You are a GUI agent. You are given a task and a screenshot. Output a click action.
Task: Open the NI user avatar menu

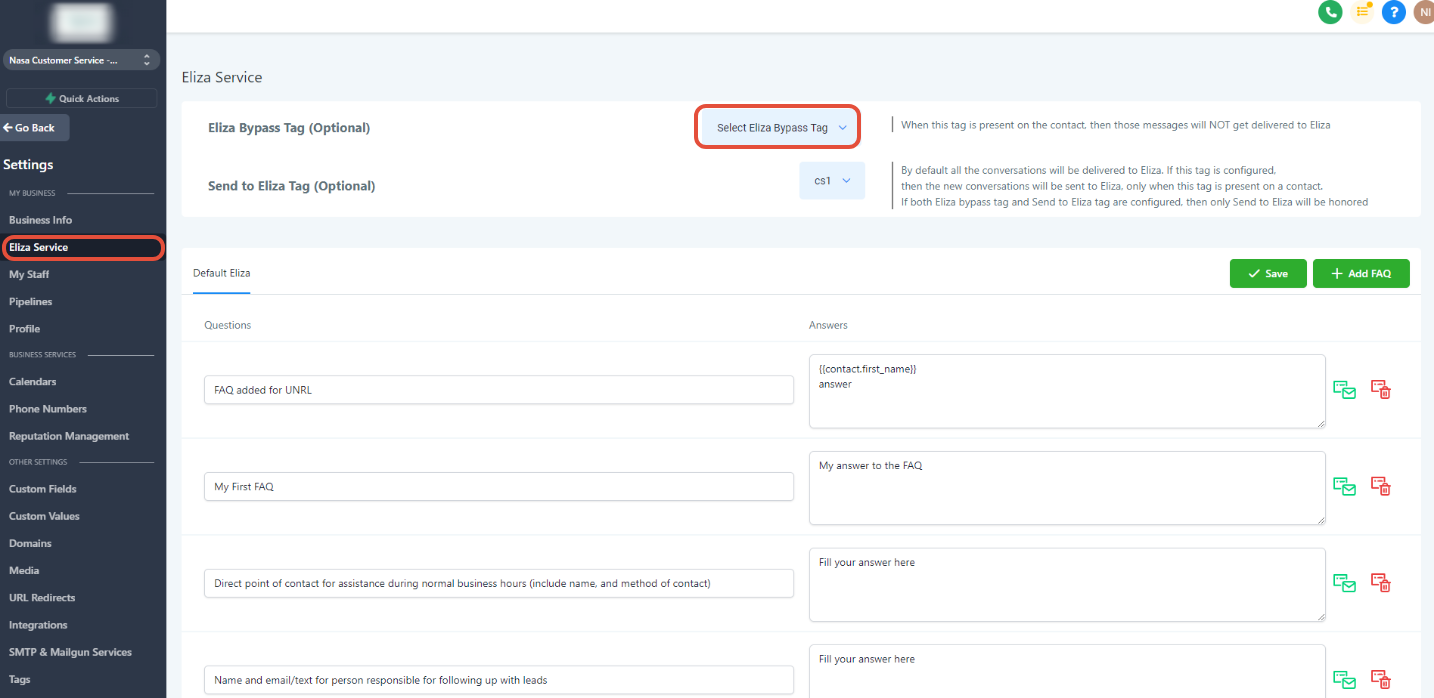pos(1424,12)
